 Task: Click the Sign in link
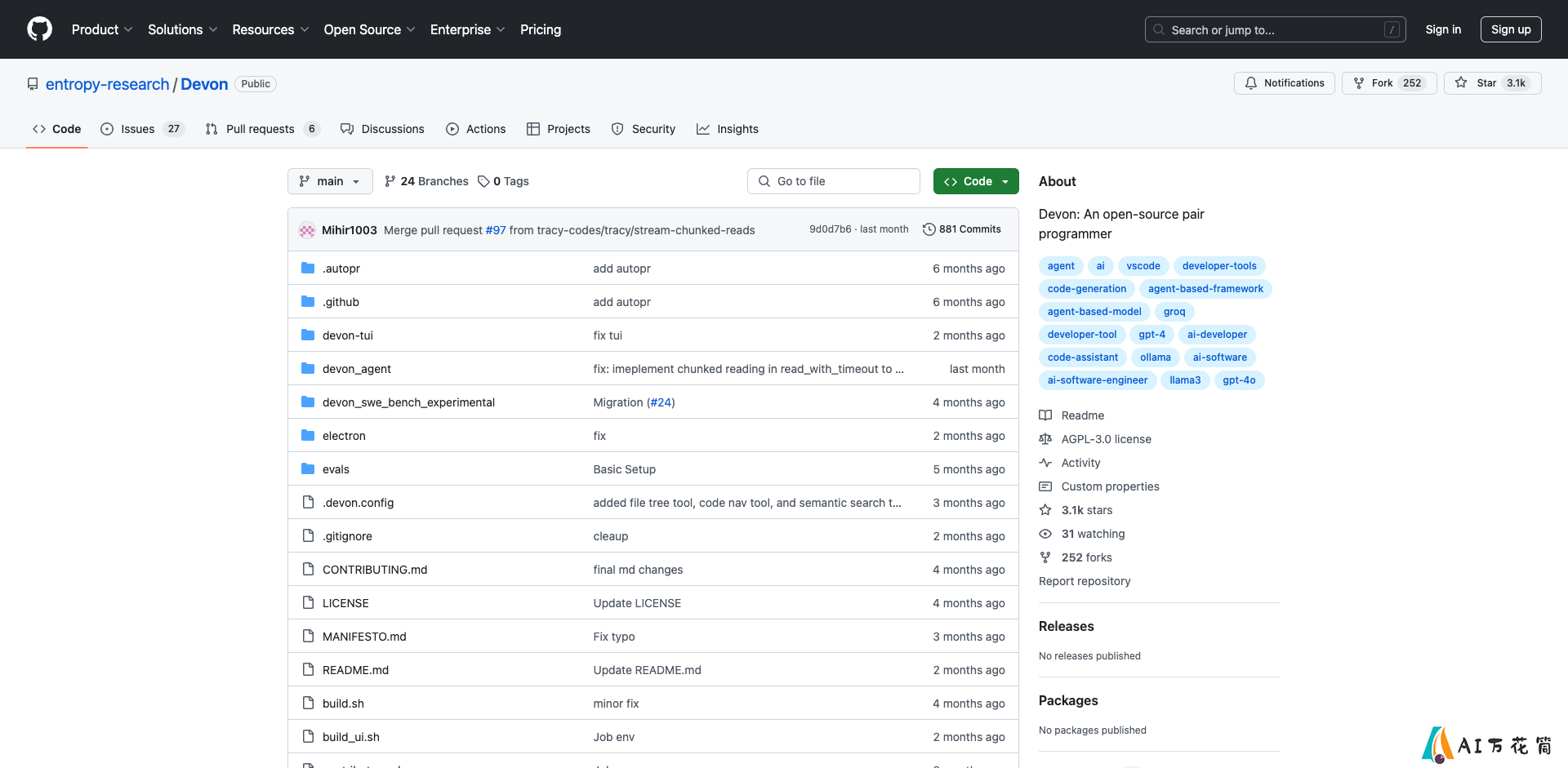click(1443, 29)
